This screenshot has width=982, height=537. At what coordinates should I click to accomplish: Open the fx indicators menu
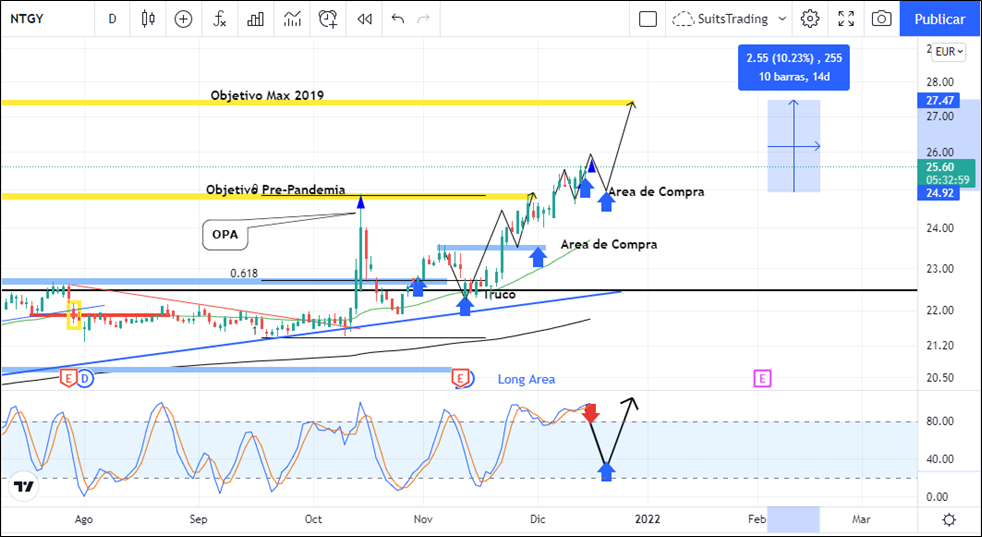coord(220,19)
